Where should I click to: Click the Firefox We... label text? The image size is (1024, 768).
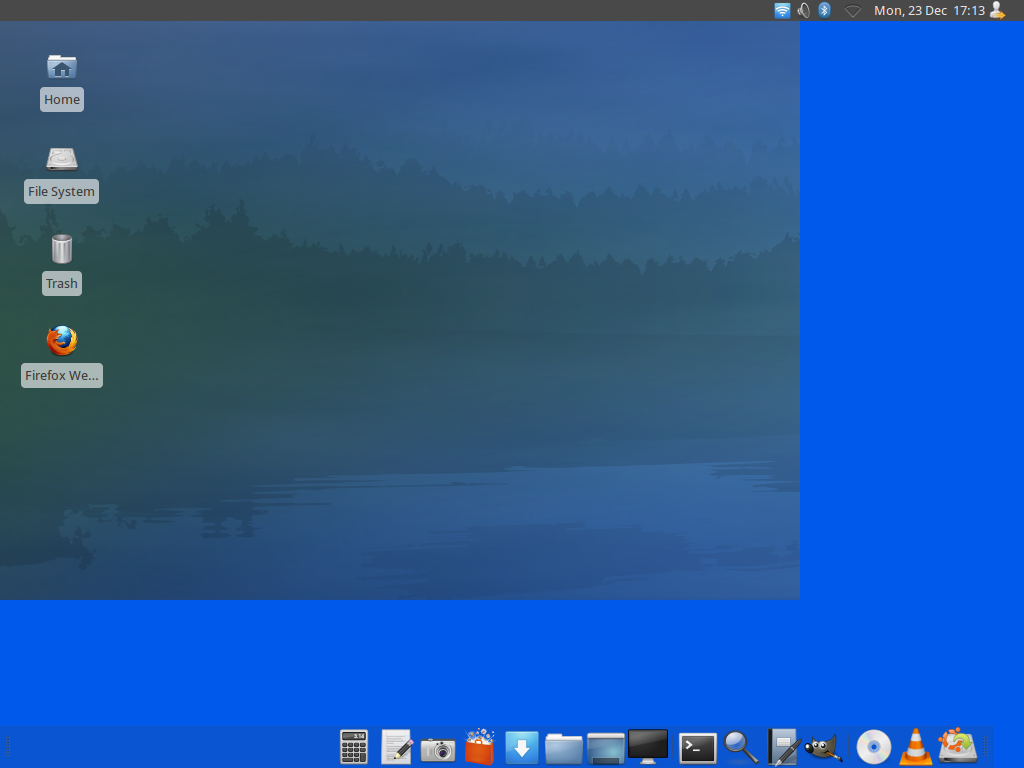coord(62,376)
